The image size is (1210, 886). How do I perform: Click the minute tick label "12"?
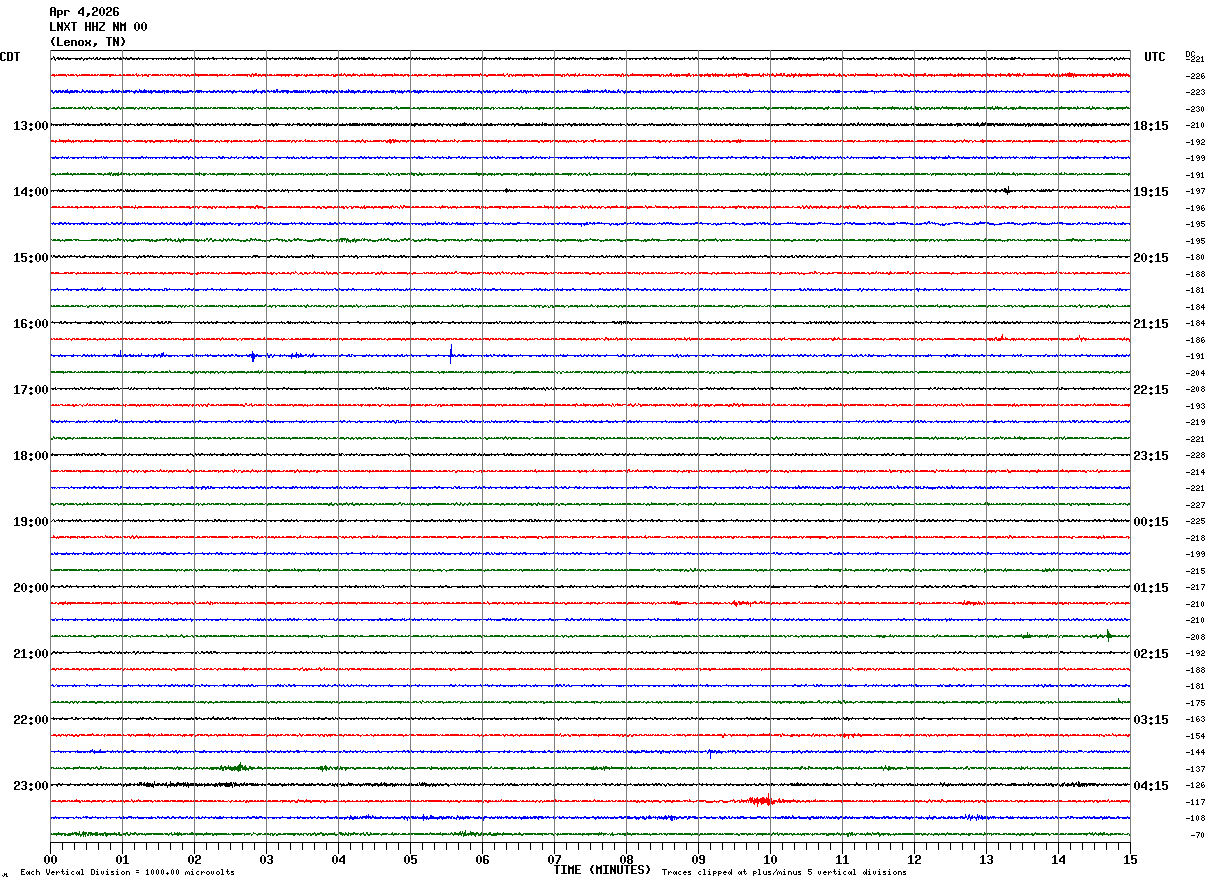coord(915,859)
